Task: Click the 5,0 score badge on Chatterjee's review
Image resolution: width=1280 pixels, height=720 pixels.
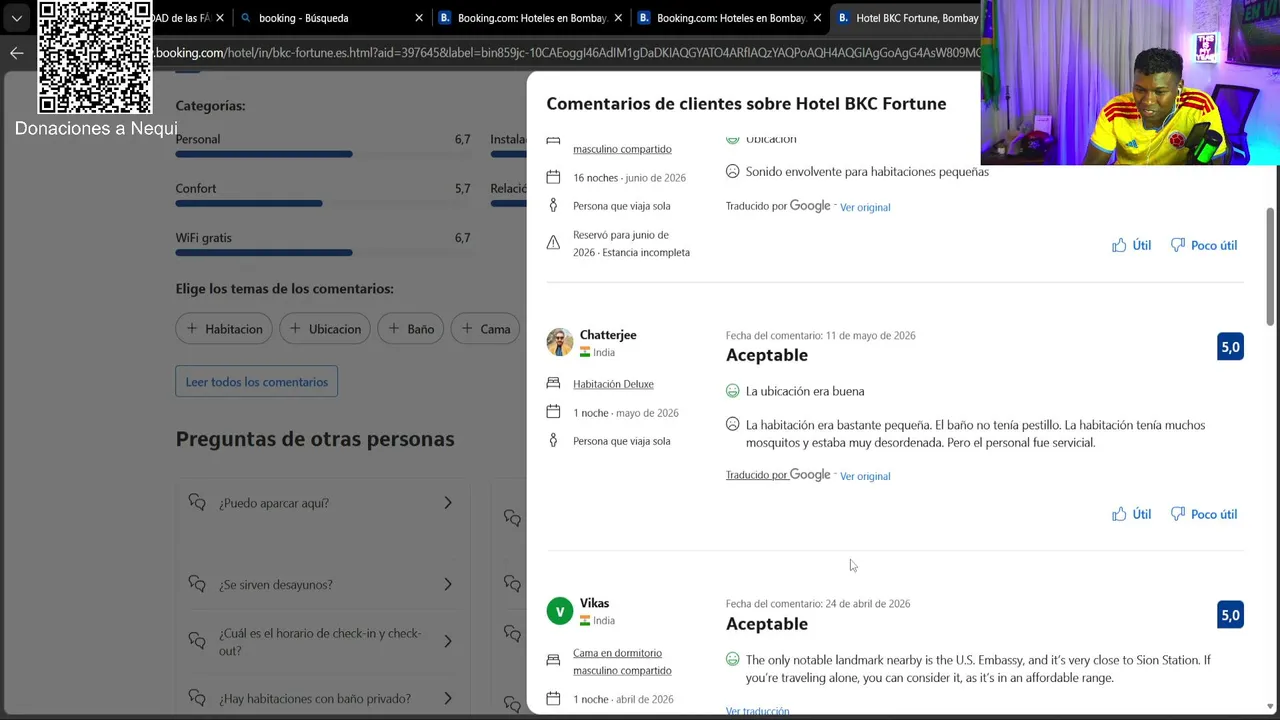Action: point(1230,347)
